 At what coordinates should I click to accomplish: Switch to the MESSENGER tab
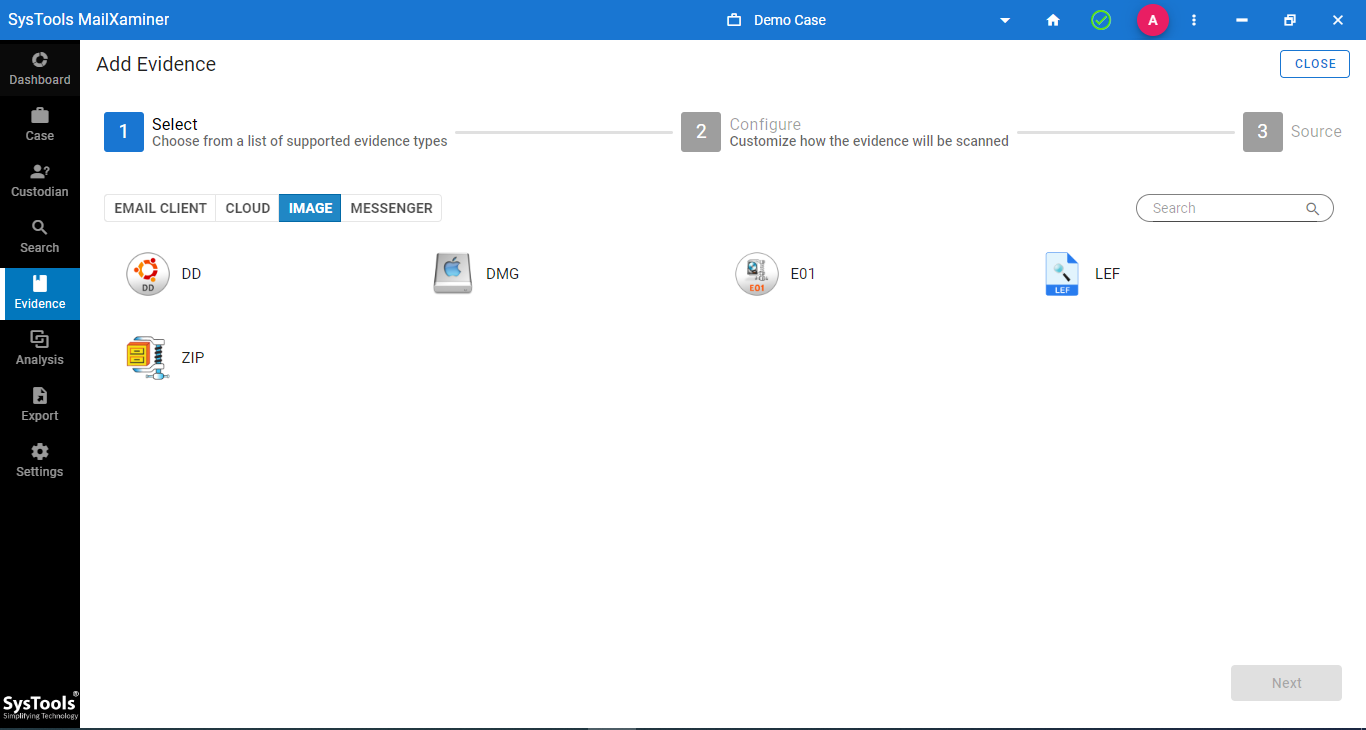[391, 208]
